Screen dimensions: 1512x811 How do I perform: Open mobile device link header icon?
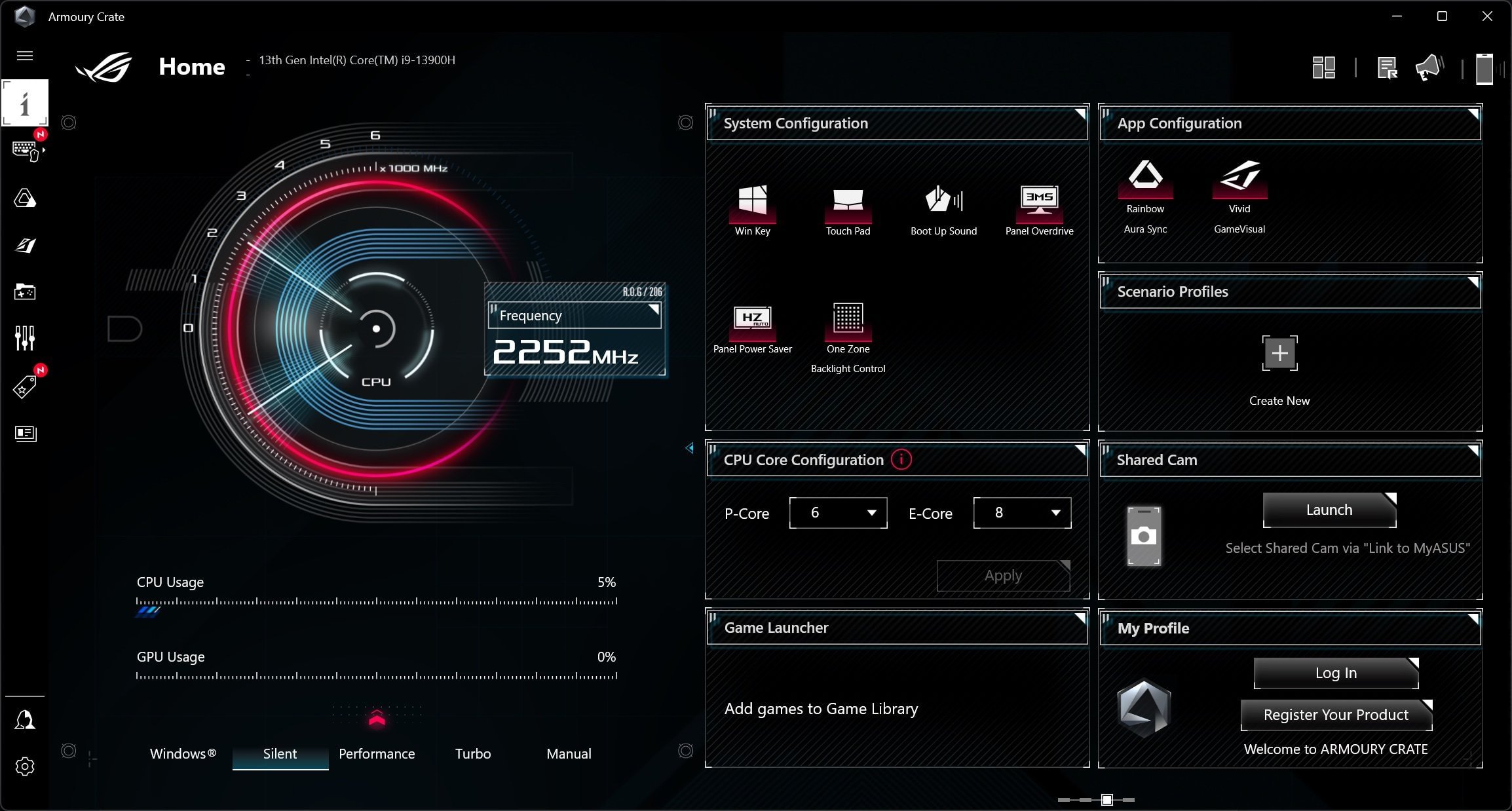coord(1485,69)
